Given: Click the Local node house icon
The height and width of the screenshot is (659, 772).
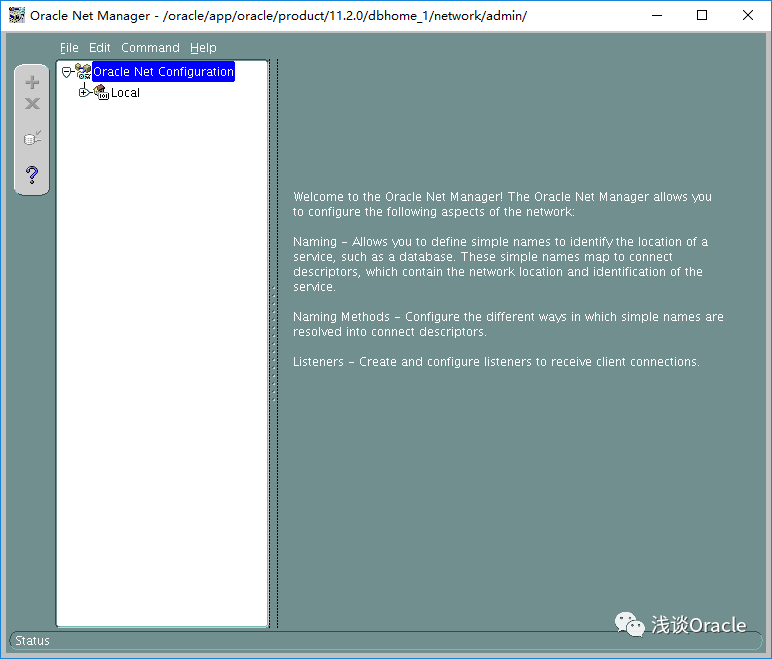Looking at the screenshot, I should coord(101,92).
